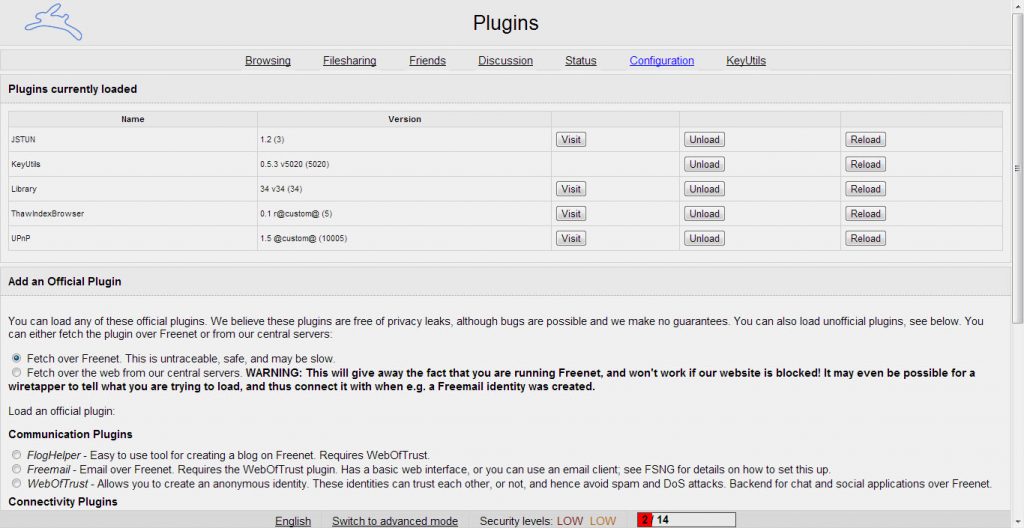Click version text 0.5.3 v5020 (5020)

coord(295,165)
